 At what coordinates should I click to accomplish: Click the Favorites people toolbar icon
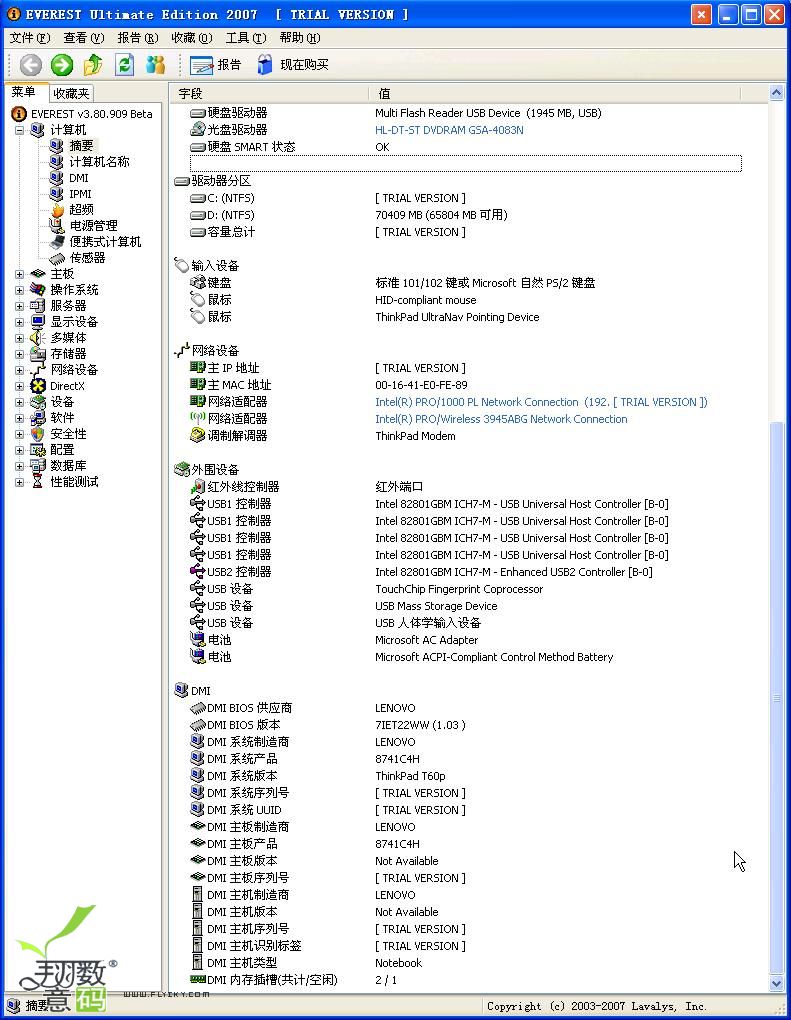155,64
